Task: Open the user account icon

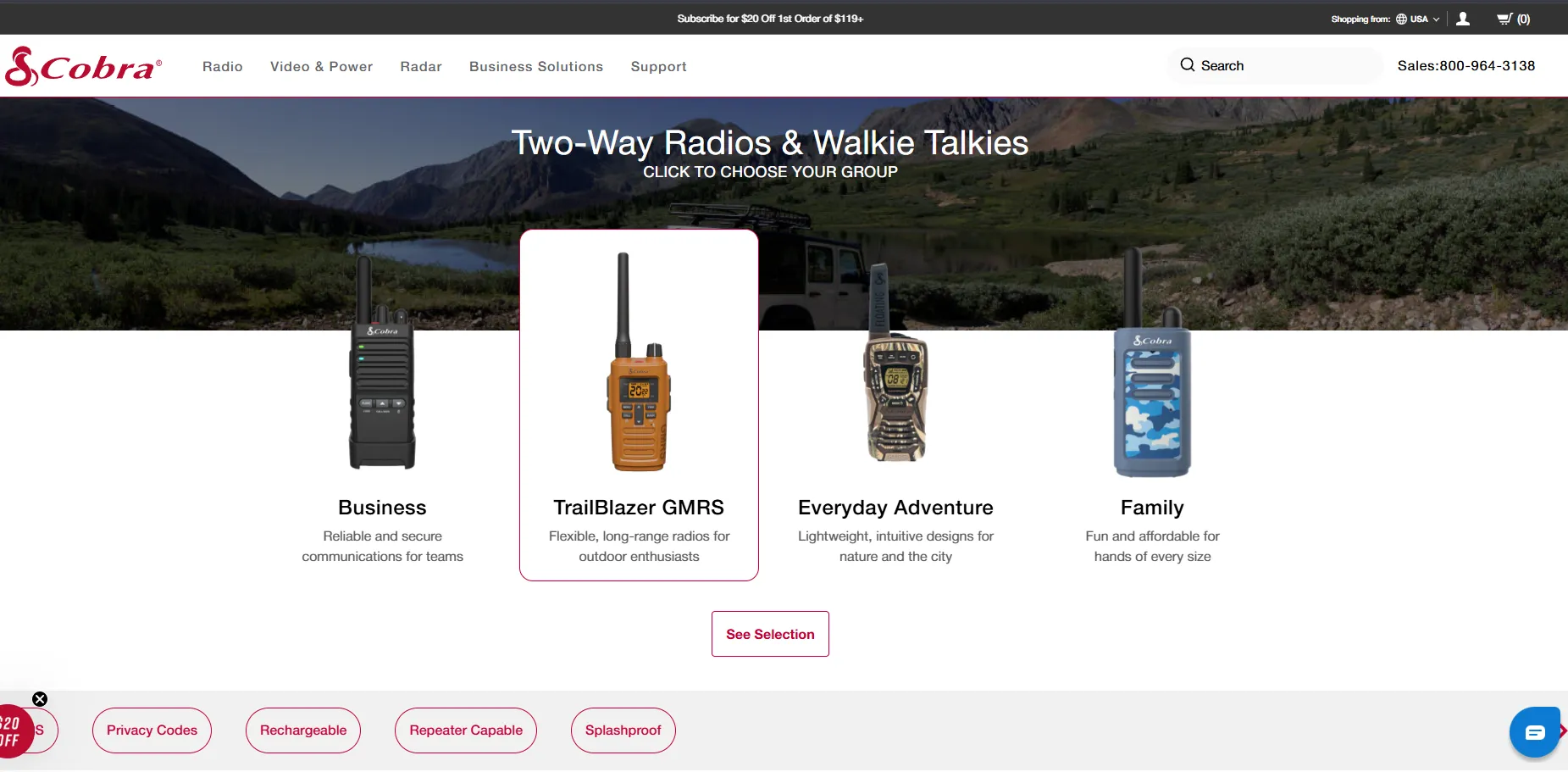Action: 1463,19
